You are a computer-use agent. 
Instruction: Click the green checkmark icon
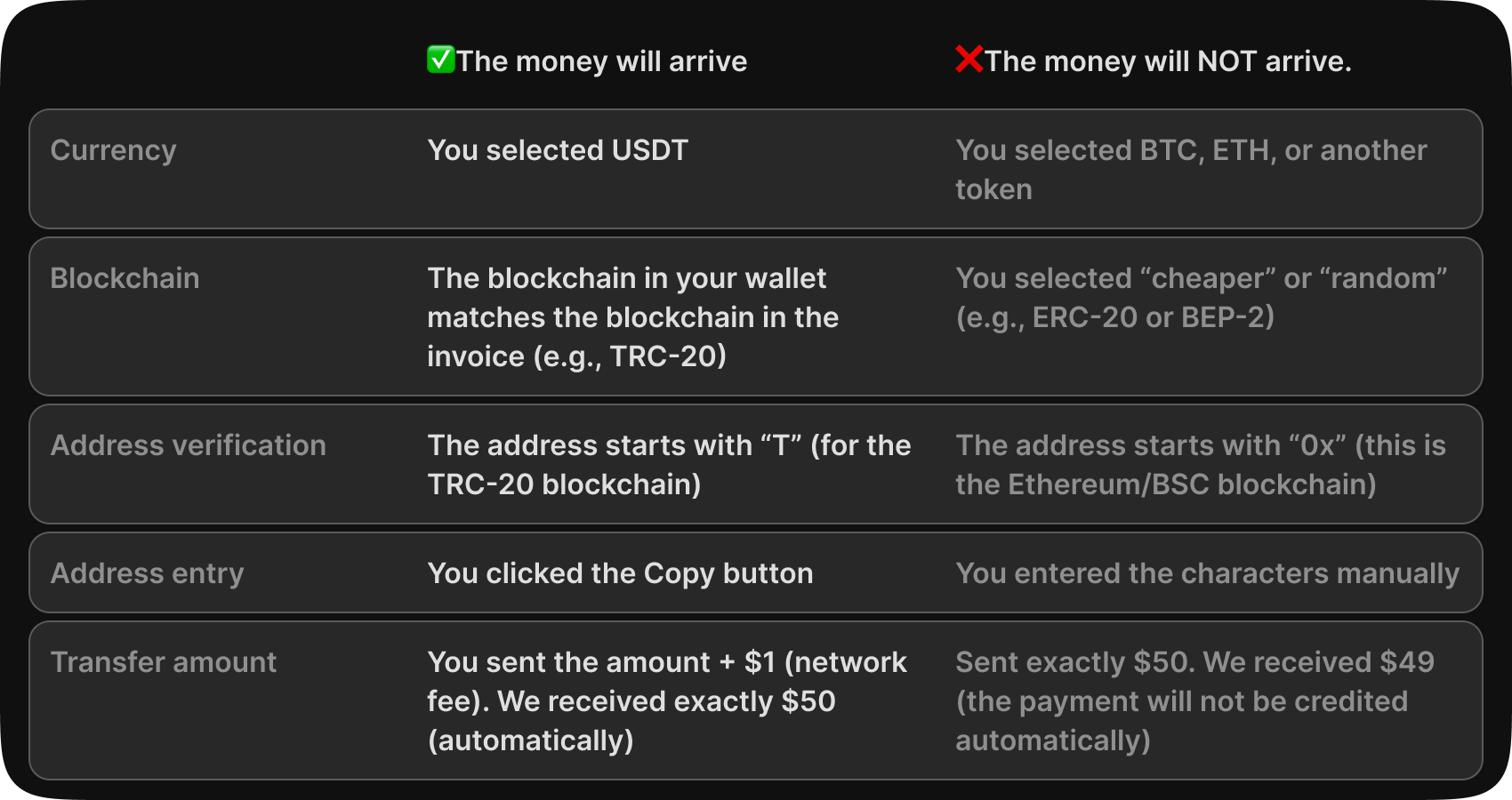pos(440,60)
